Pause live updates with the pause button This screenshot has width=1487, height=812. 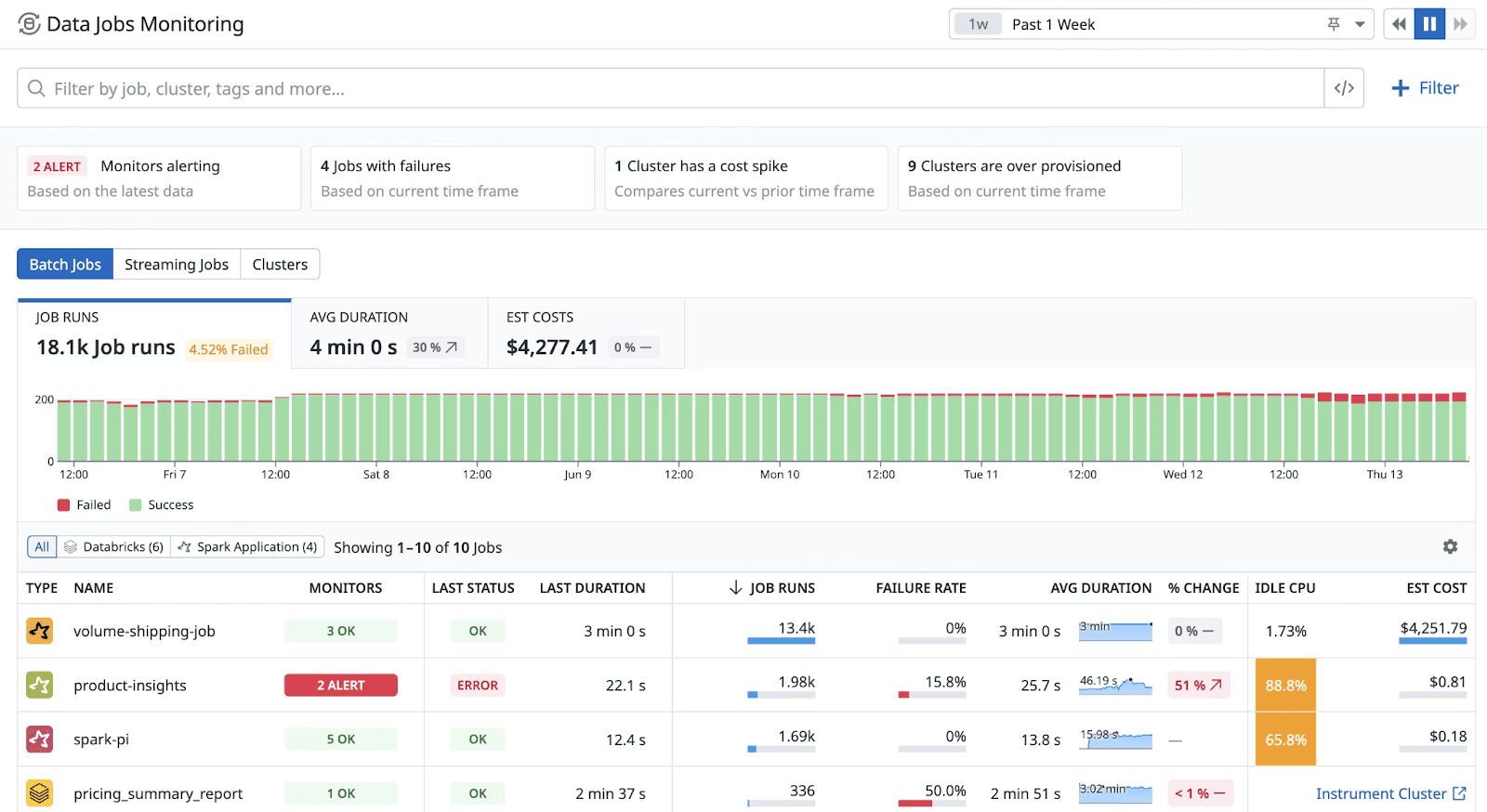coord(1429,24)
